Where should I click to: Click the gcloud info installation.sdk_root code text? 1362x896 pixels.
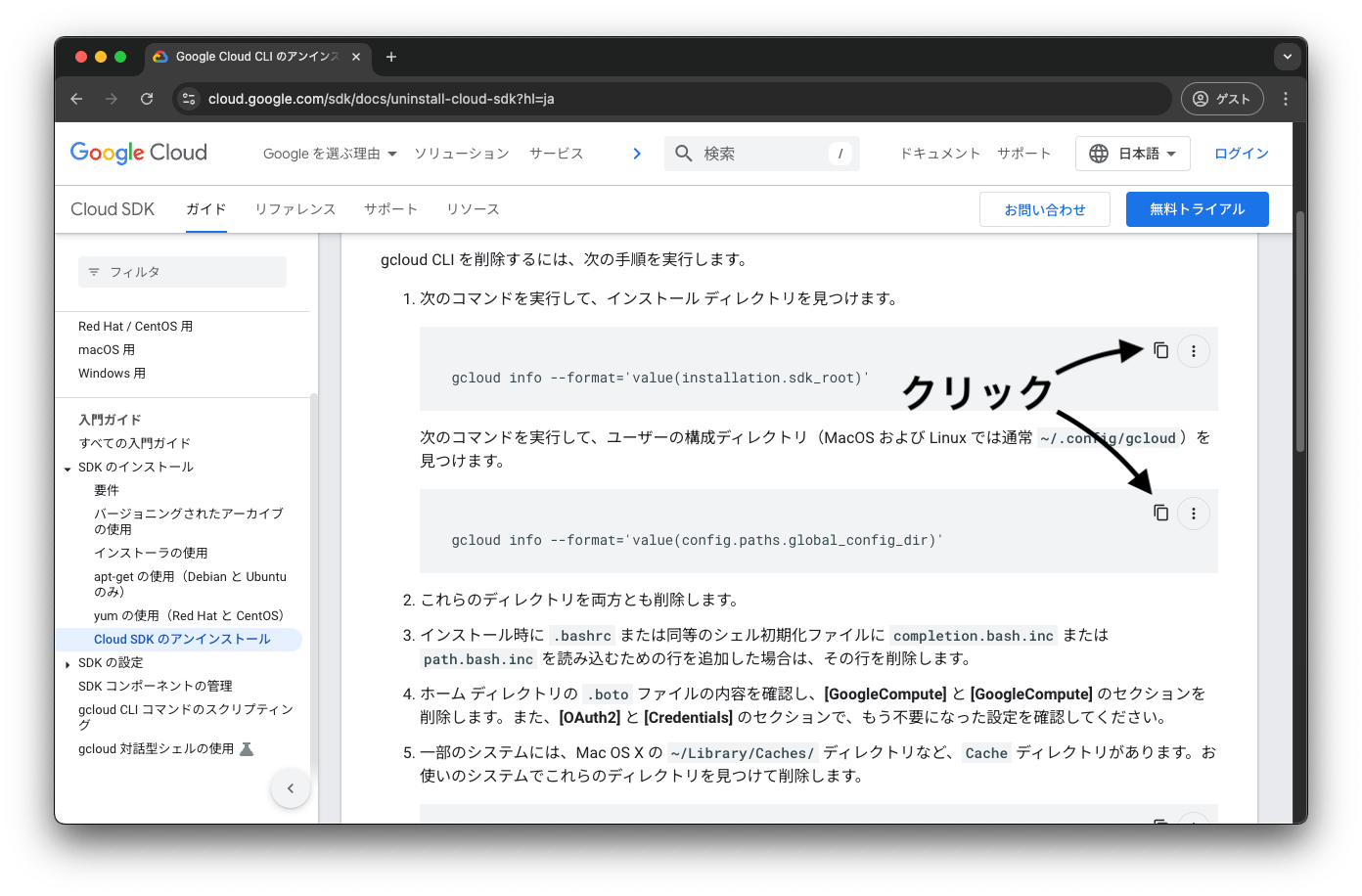[x=659, y=378]
